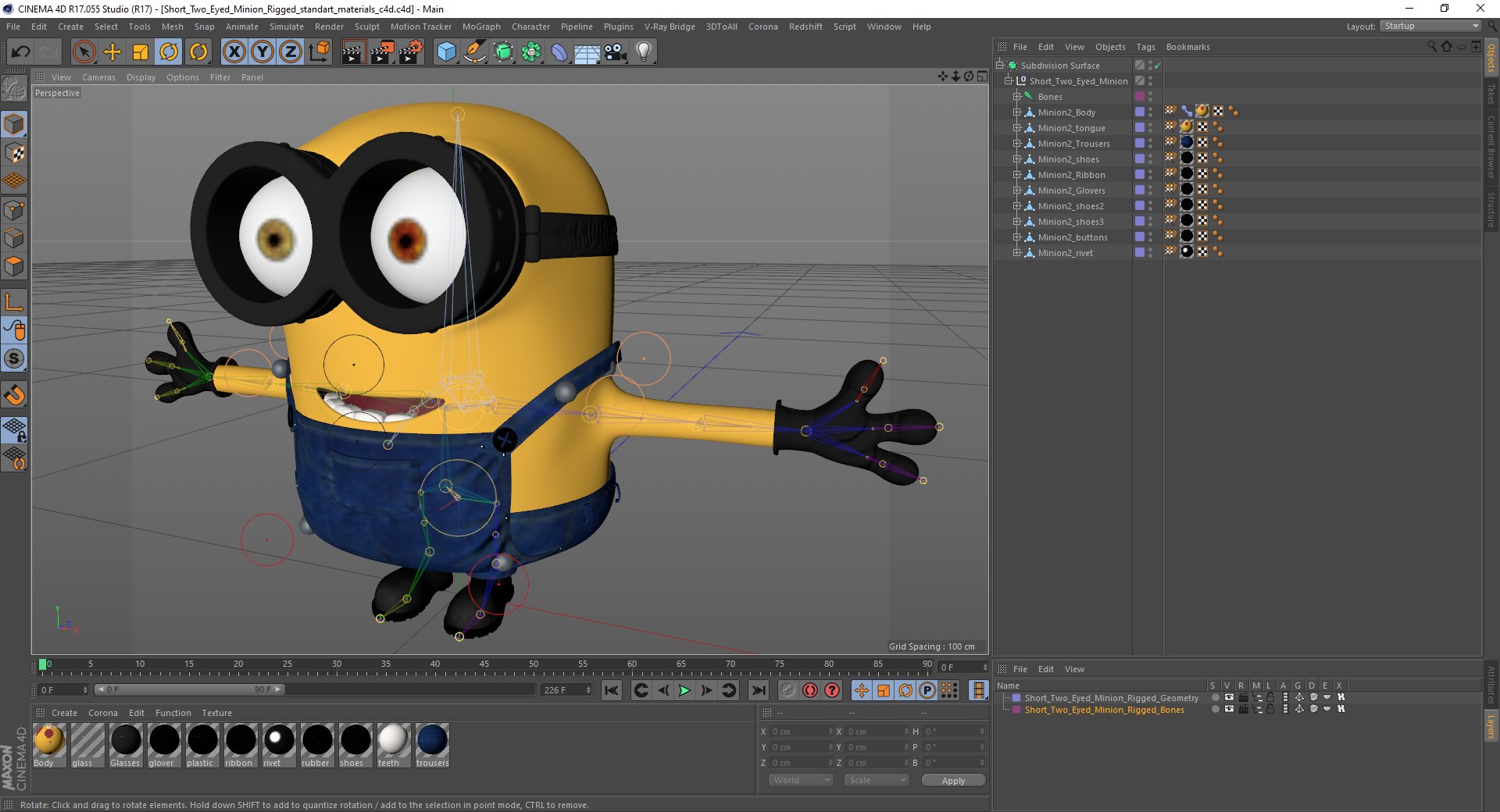Click the Undo arrow icon
Image resolution: width=1500 pixels, height=812 pixels.
[x=20, y=52]
